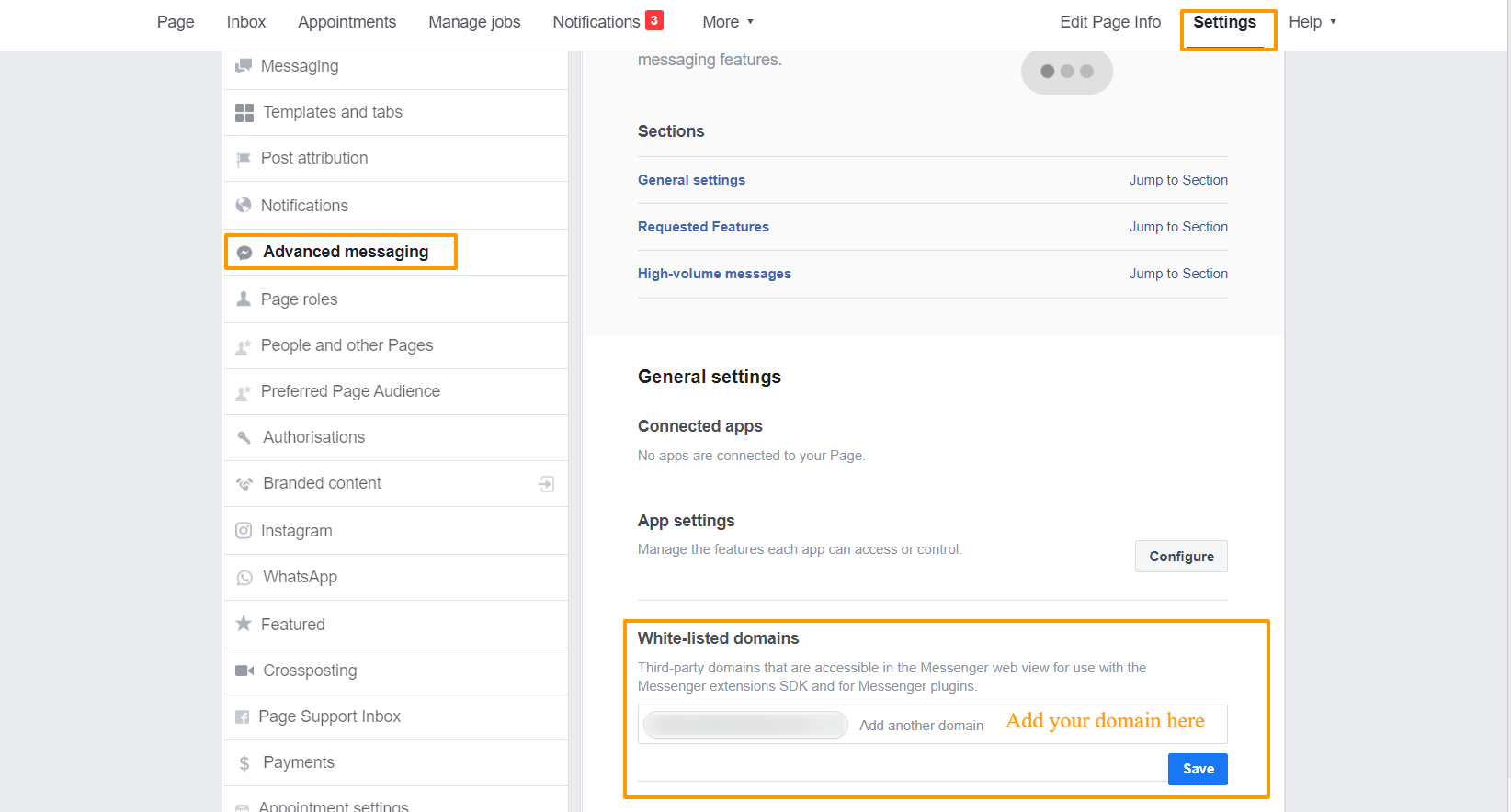Viewport: 1511px width, 812px height.
Task: Jump to Section for General settings
Action: tap(1178, 180)
